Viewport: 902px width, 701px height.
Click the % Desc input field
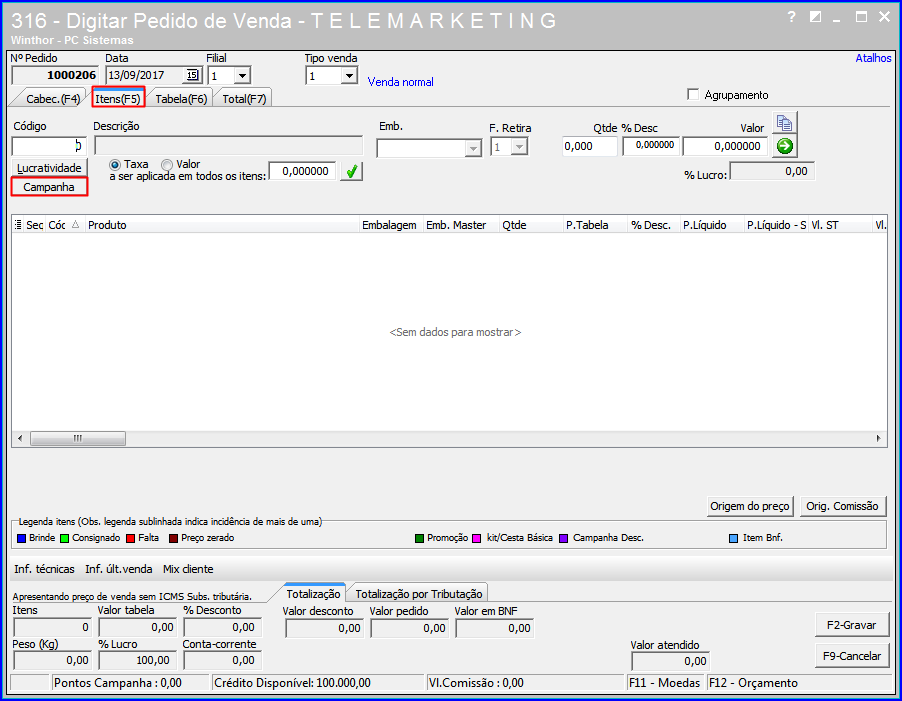tap(651, 146)
